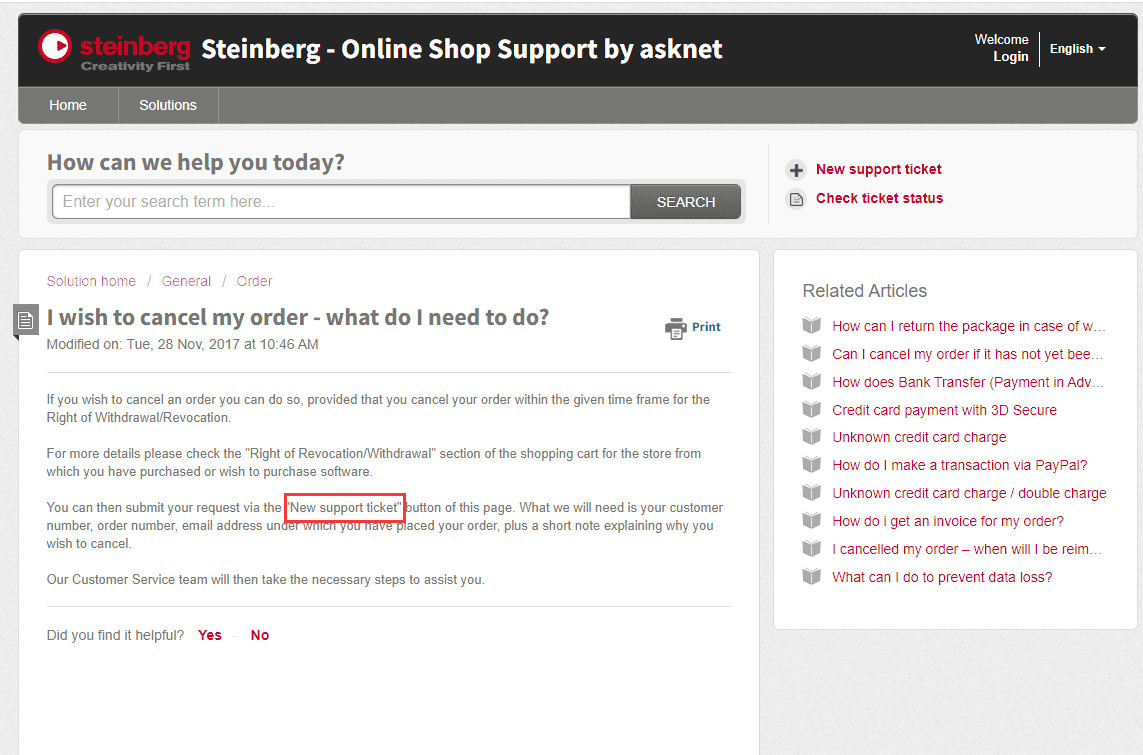
Task: Click the article document icon beside the title
Action: point(26,320)
